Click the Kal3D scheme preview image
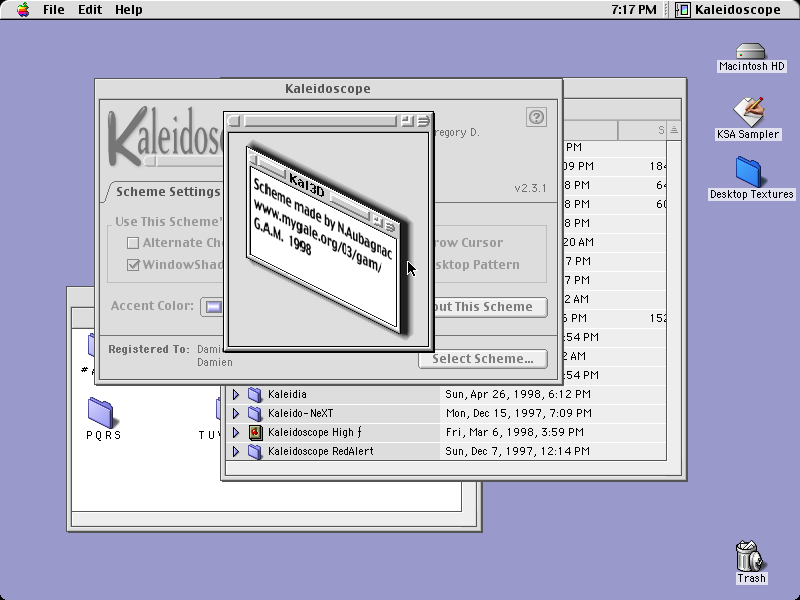Screen dimensions: 800x600 click(x=329, y=240)
